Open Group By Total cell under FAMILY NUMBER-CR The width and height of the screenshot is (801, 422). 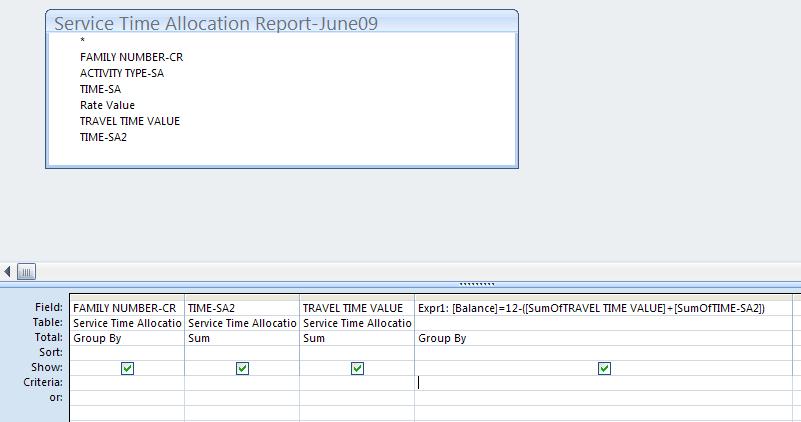coord(127,338)
